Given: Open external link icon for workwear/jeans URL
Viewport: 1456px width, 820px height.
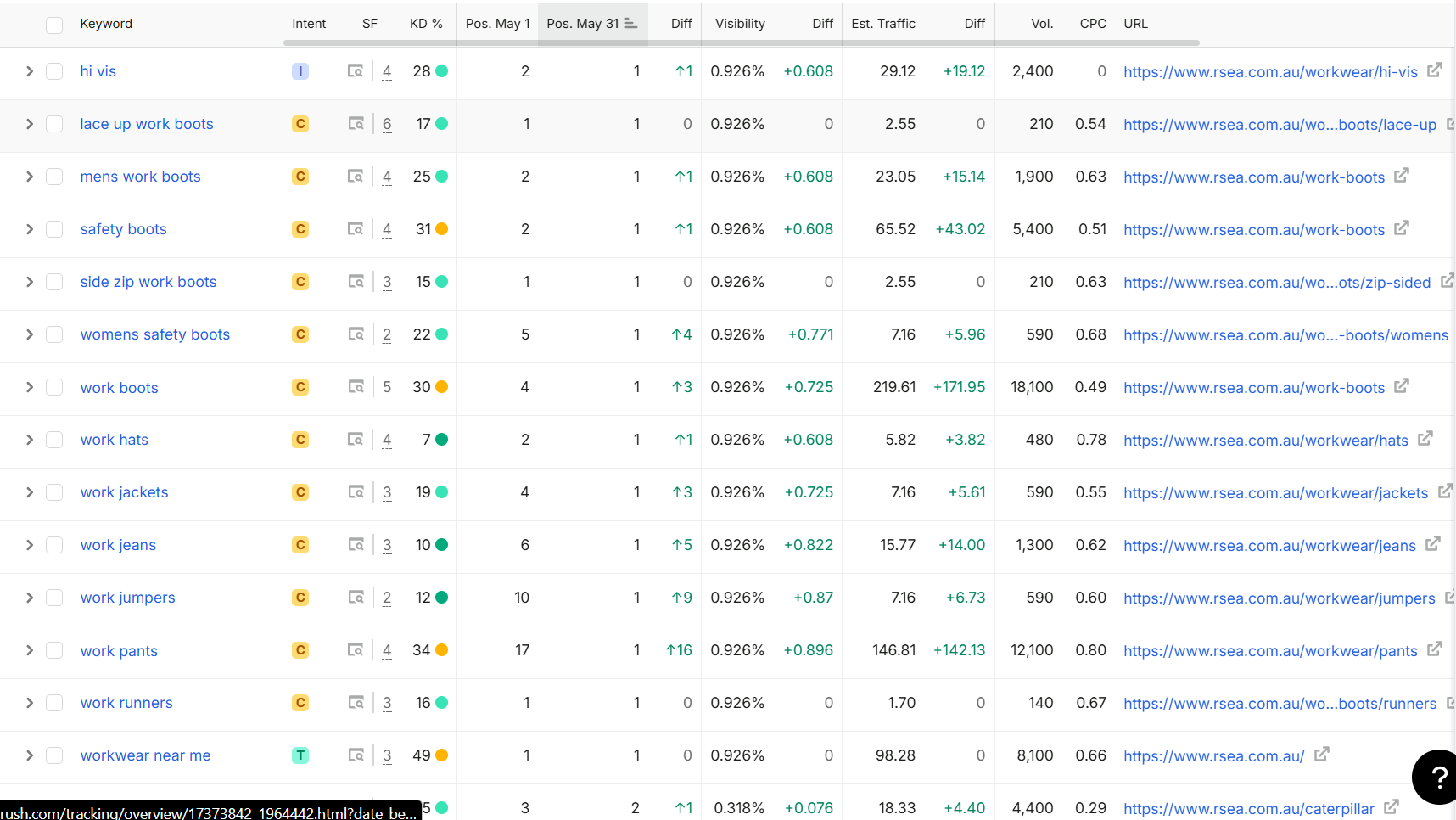Looking at the screenshot, I should point(1433,543).
